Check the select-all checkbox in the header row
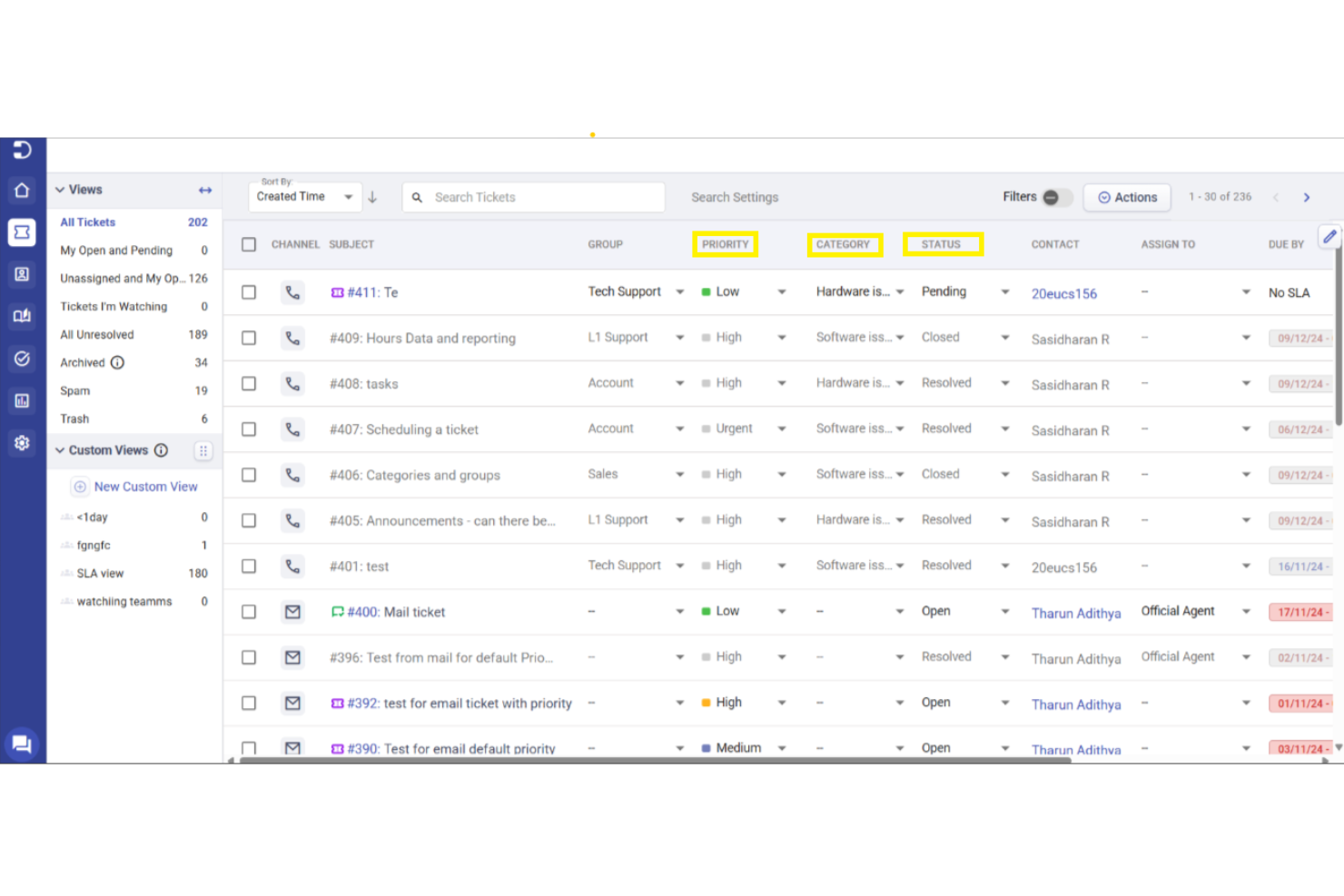1344x896 pixels. click(249, 244)
